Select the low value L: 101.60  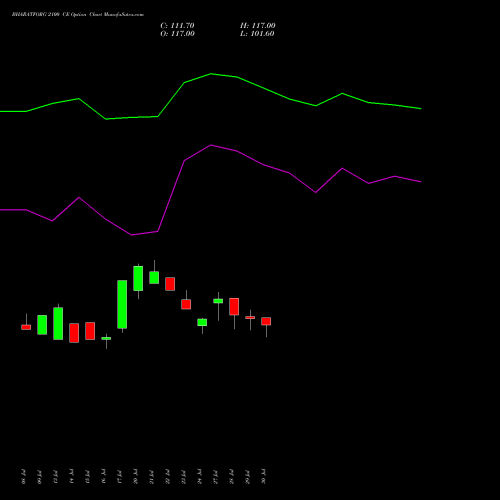[257, 34]
